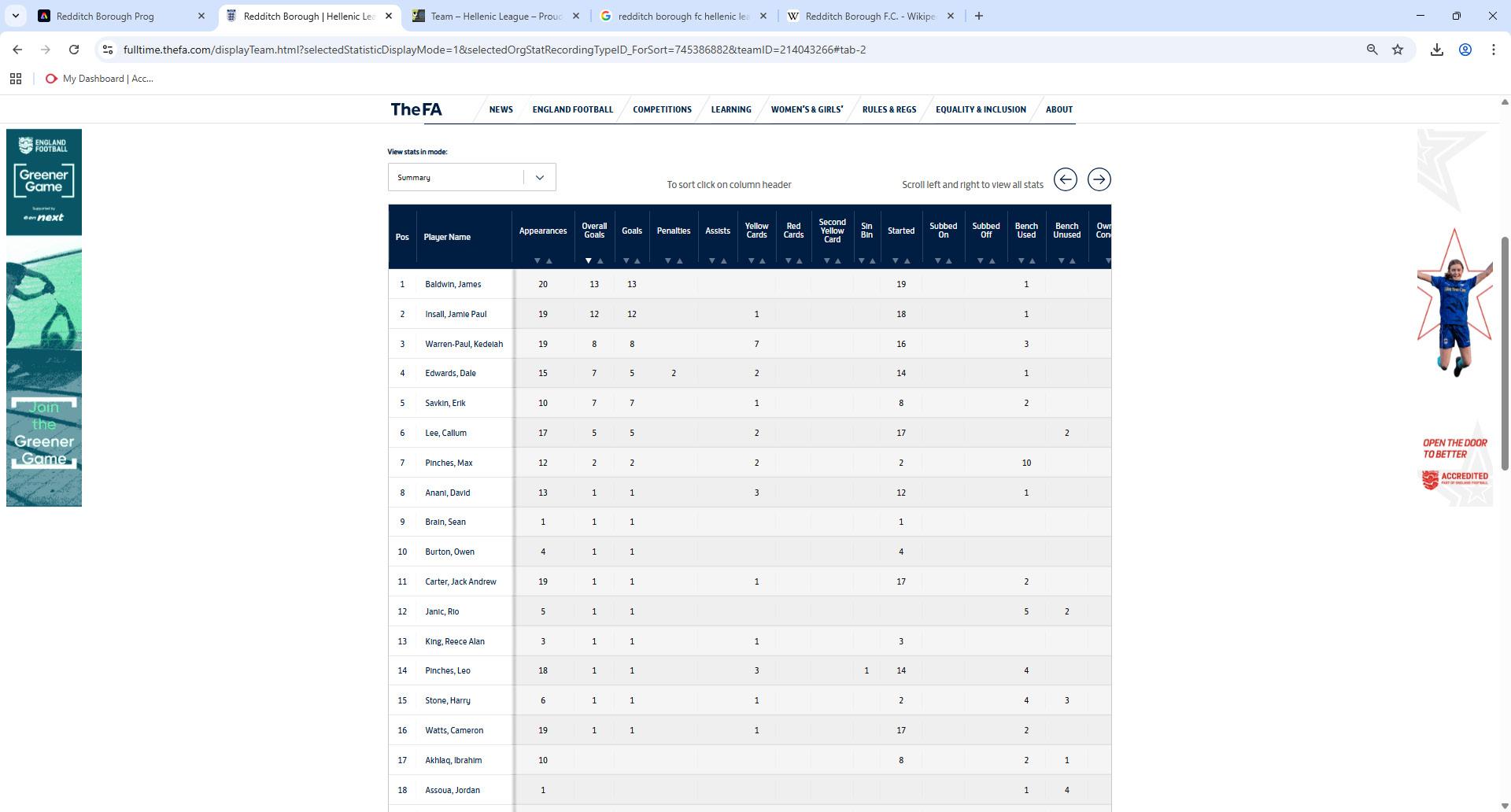This screenshot has width=1511, height=812.
Task: Click the Player Name column header
Action: click(447, 237)
